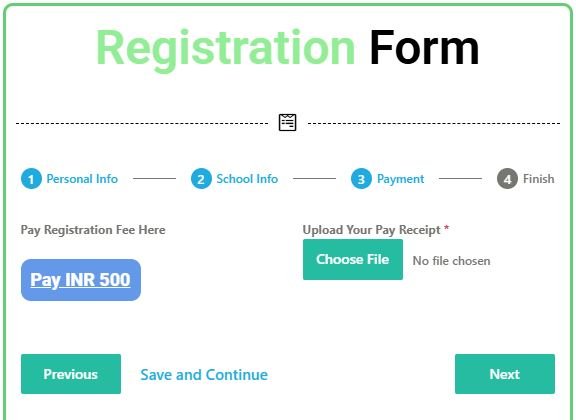Click Pay Registration Fee Here label
The height and width of the screenshot is (420, 576).
[x=93, y=230]
